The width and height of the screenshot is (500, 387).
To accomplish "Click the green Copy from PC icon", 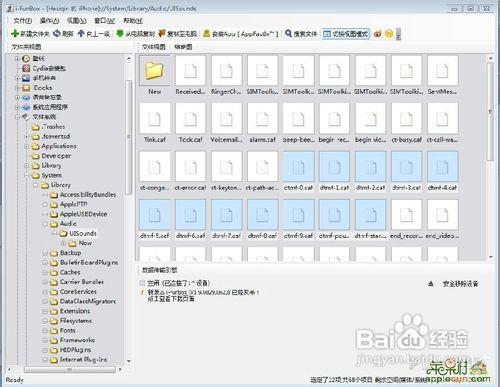I will 120,34.
